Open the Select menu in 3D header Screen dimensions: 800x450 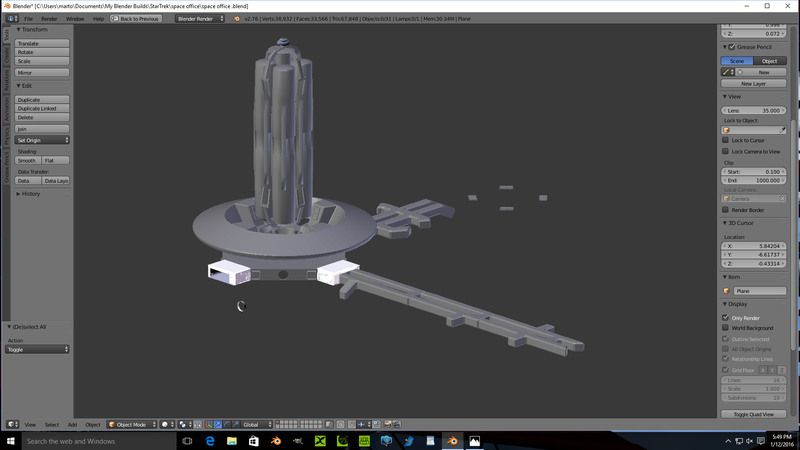coord(52,424)
